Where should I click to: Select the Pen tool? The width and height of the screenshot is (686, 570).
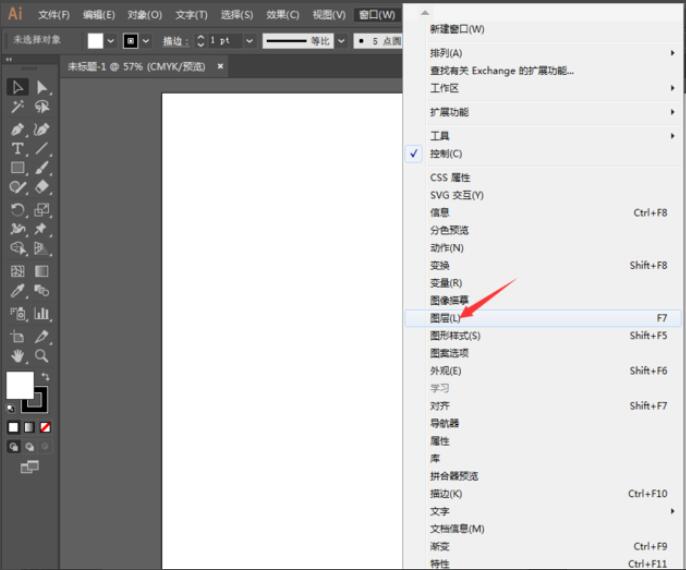click(x=18, y=129)
